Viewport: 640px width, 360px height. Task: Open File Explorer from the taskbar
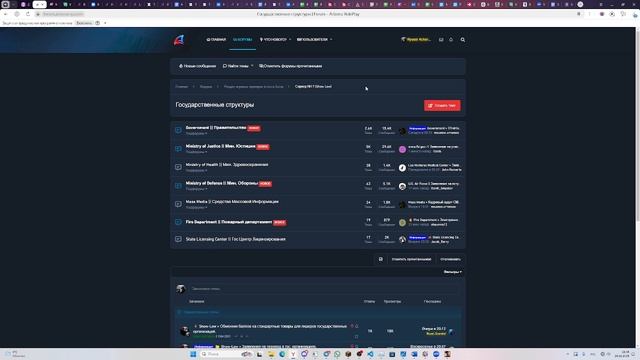(x=271, y=354)
